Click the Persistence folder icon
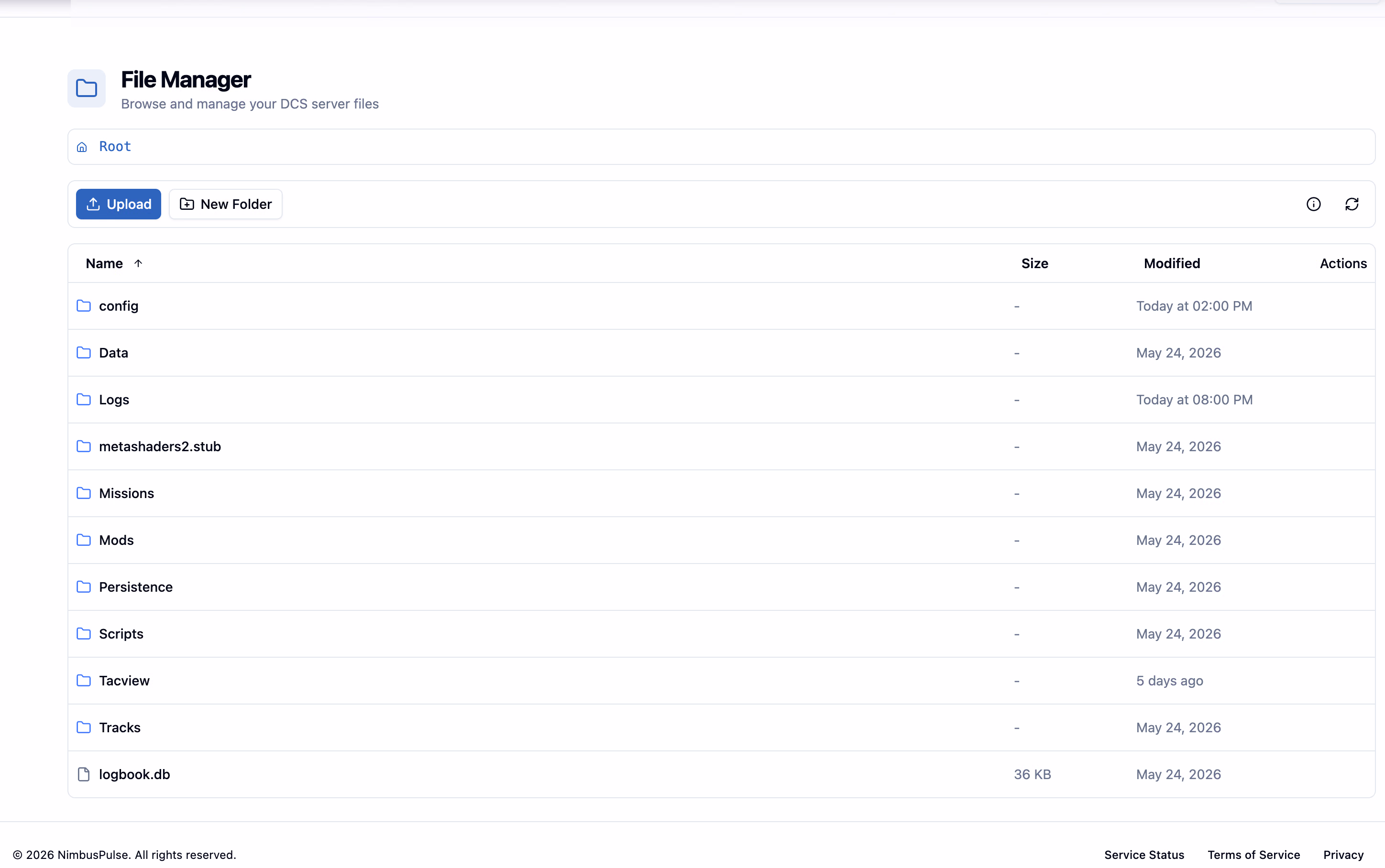Viewport: 1385px width, 868px height. tap(84, 586)
